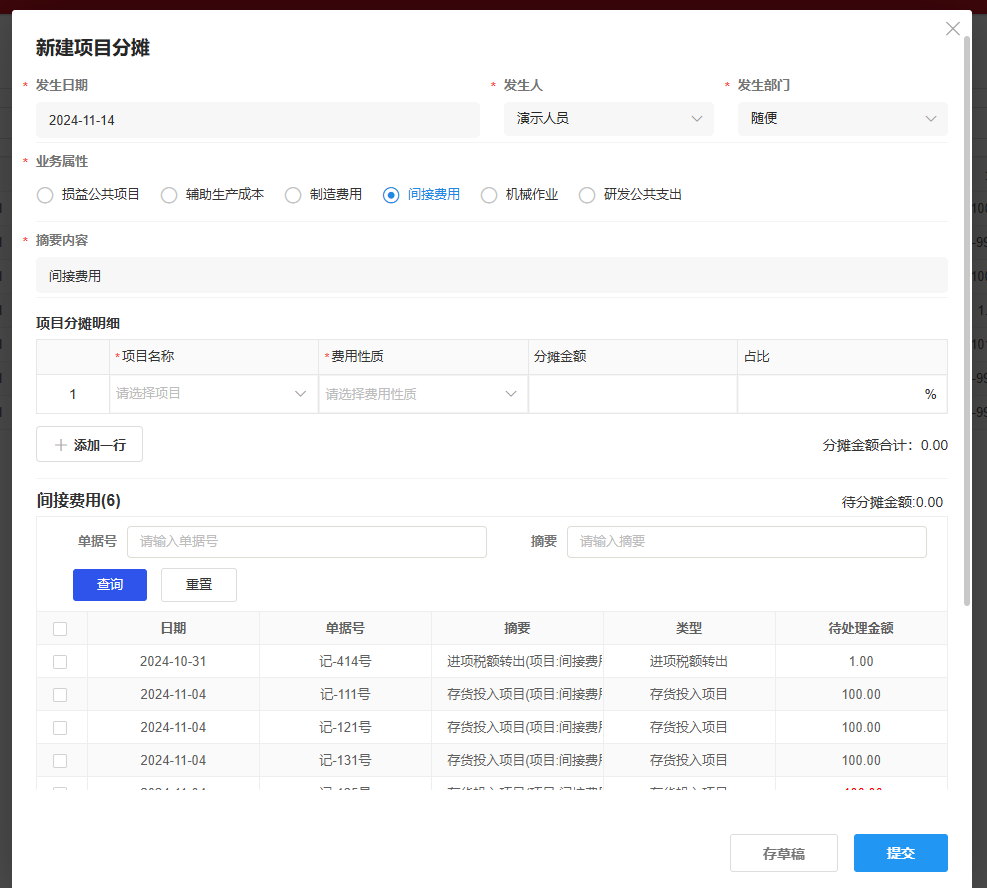
Task: Open the 请选择费用性质 dropdown
Action: [510, 393]
